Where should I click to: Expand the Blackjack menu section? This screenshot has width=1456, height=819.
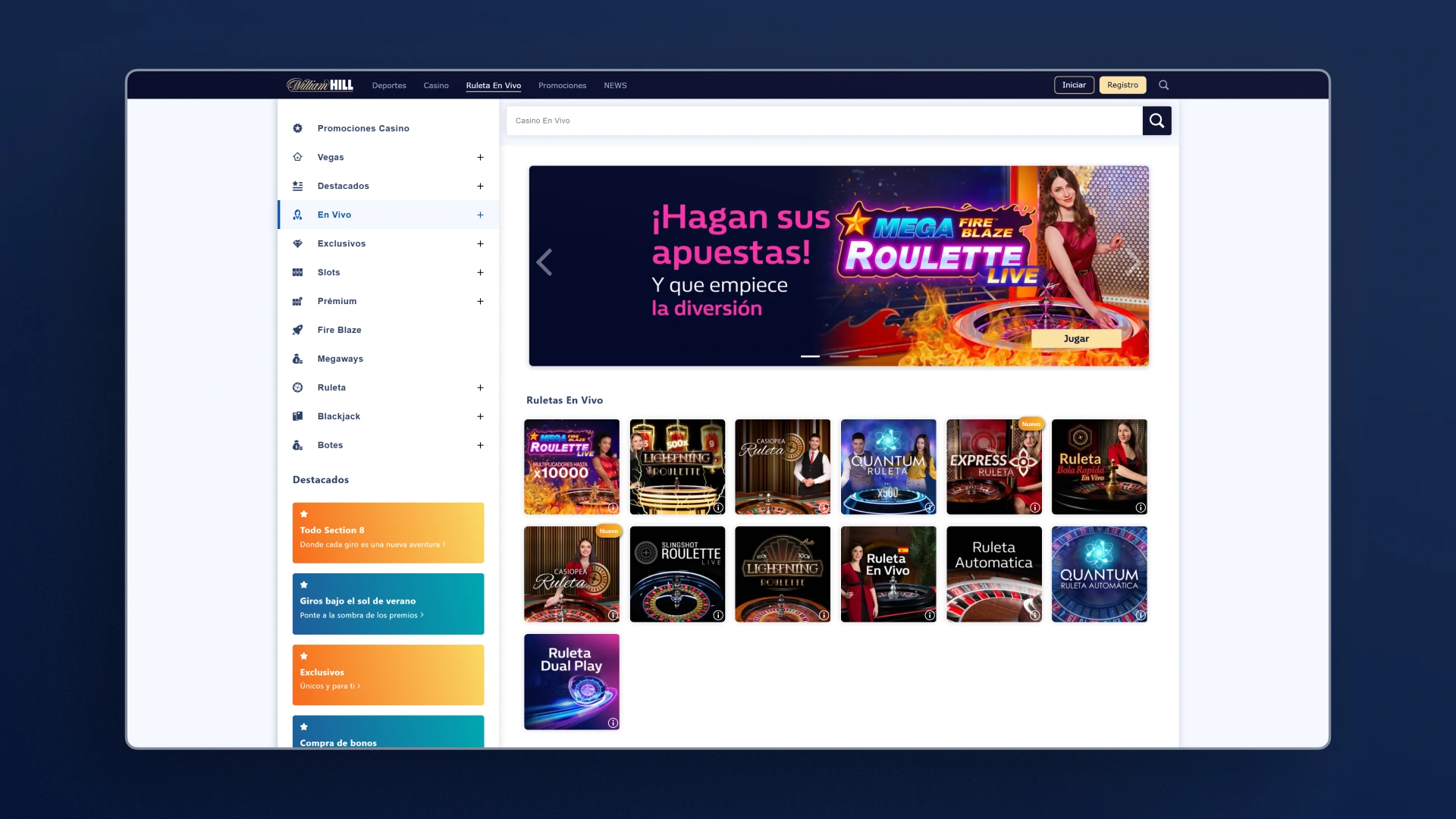pyautogui.click(x=480, y=416)
